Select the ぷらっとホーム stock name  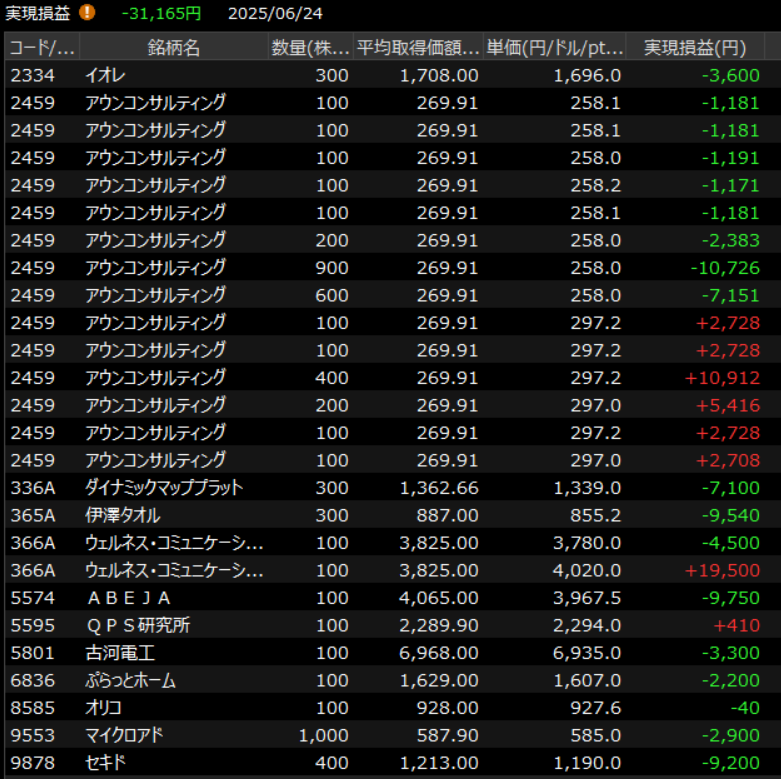tap(130, 680)
